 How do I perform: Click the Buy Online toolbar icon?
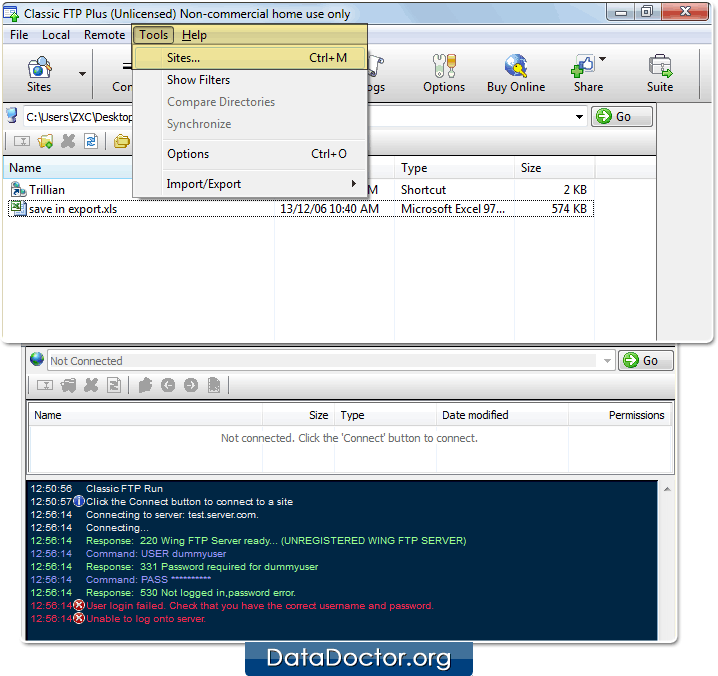pos(516,66)
